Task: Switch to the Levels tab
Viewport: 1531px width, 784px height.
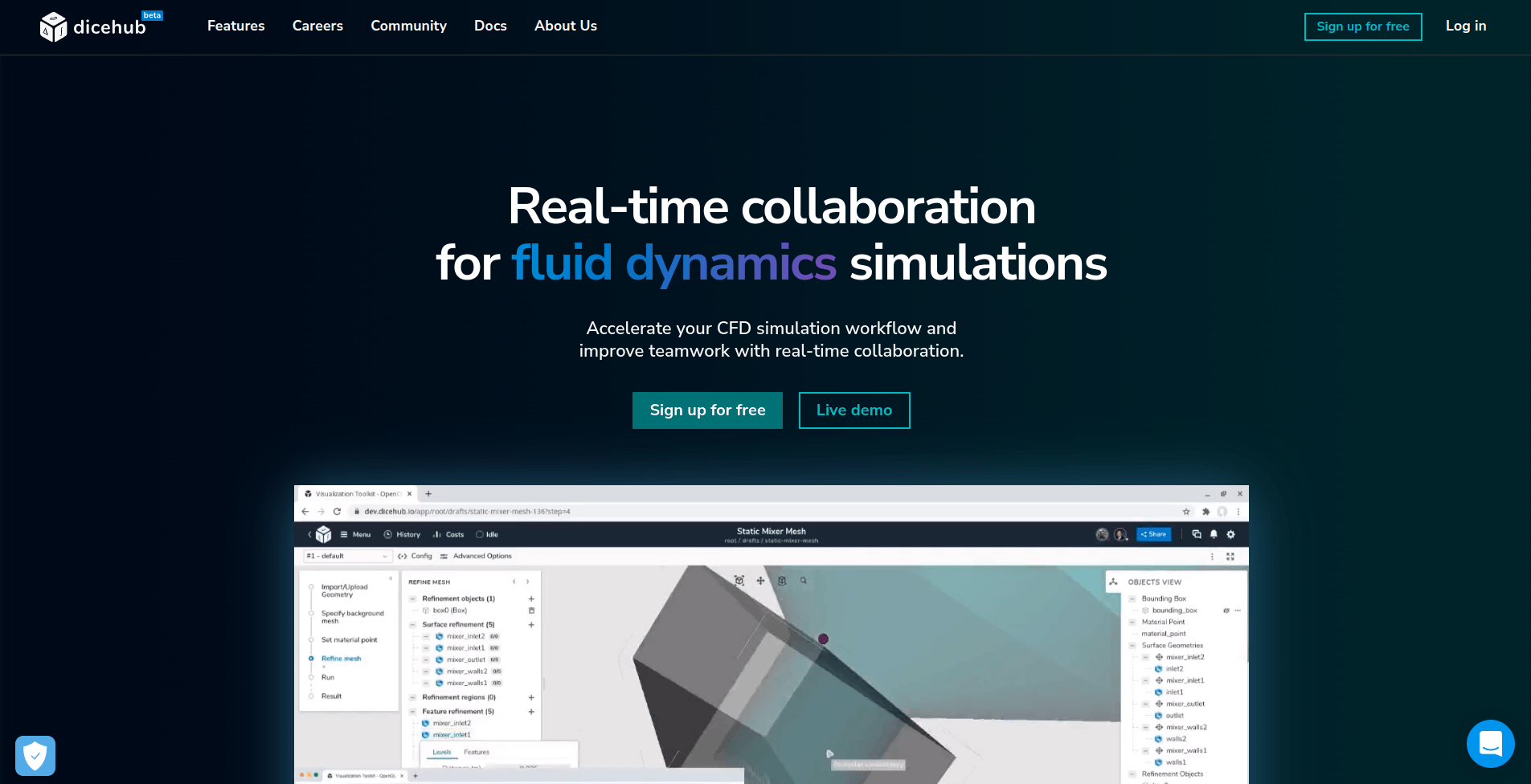Action: click(x=442, y=753)
